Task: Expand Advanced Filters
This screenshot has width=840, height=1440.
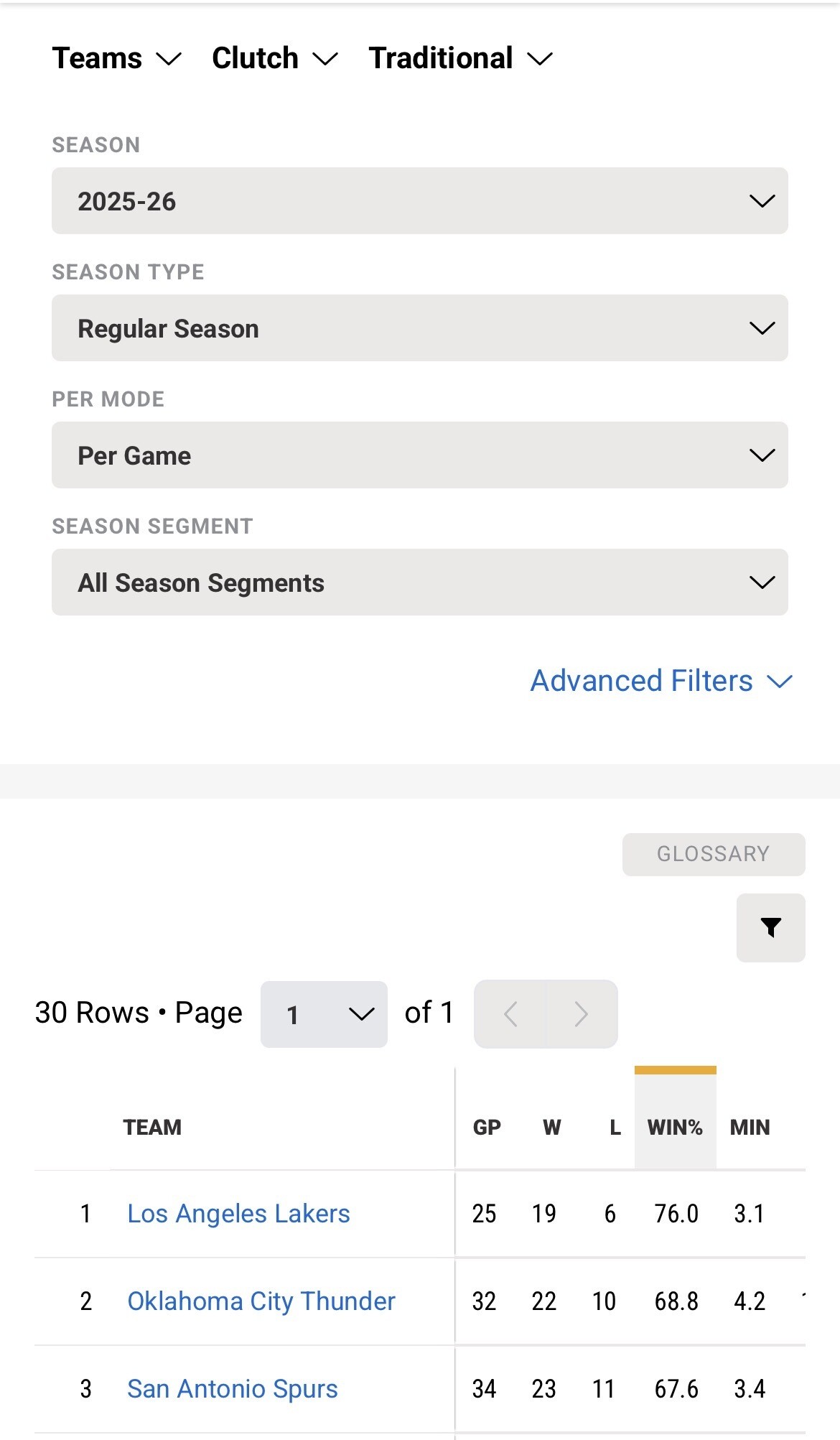Action: coord(661,680)
